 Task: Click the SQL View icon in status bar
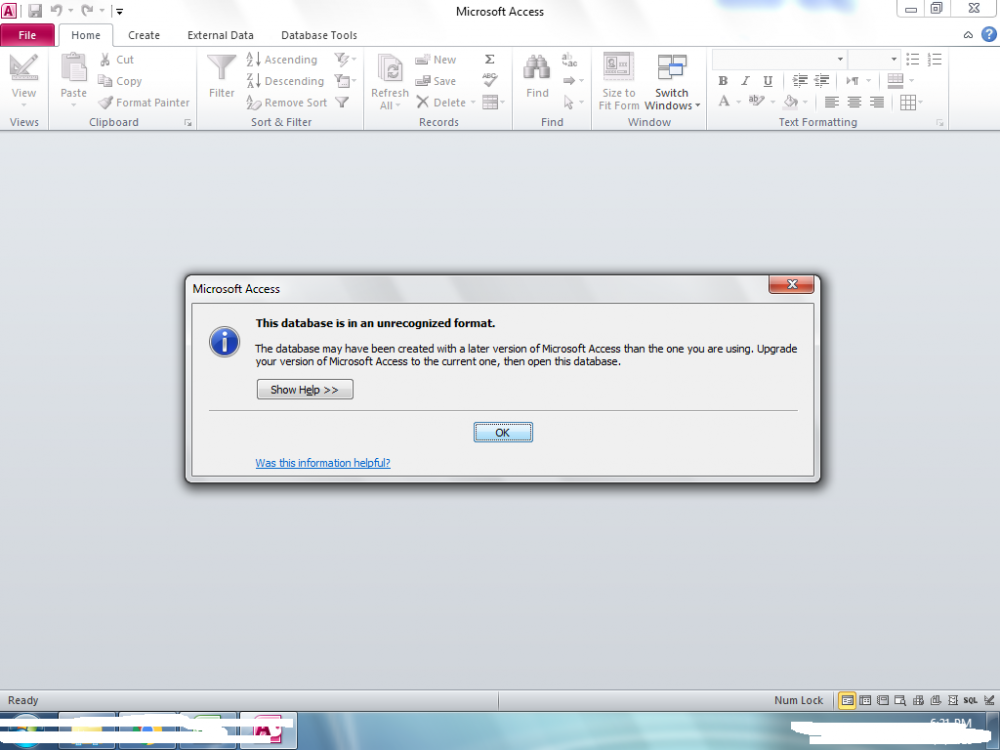point(970,700)
